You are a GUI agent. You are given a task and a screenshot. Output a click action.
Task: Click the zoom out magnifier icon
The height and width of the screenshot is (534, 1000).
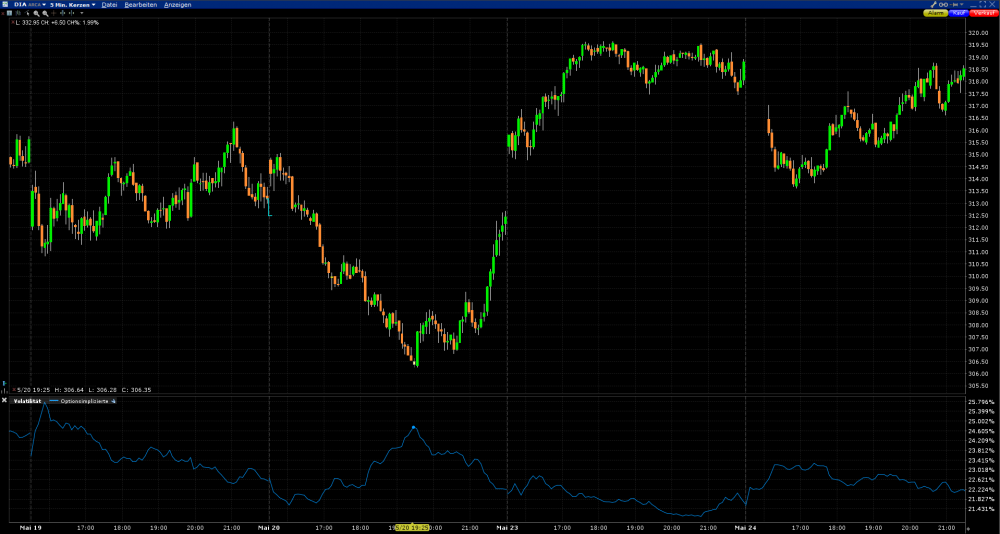pyautogui.click(x=45, y=13)
